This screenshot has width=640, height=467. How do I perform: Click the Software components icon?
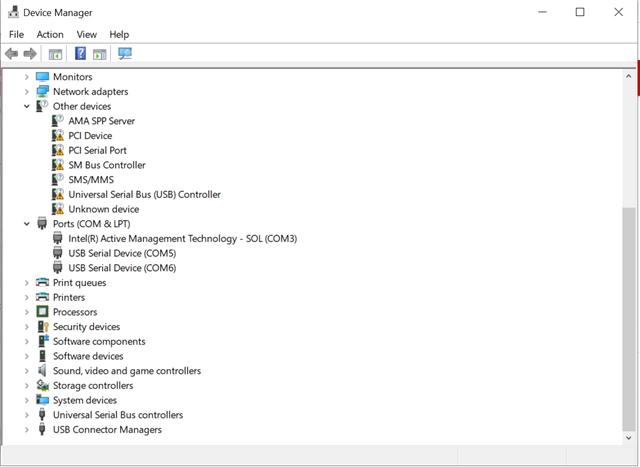click(43, 341)
